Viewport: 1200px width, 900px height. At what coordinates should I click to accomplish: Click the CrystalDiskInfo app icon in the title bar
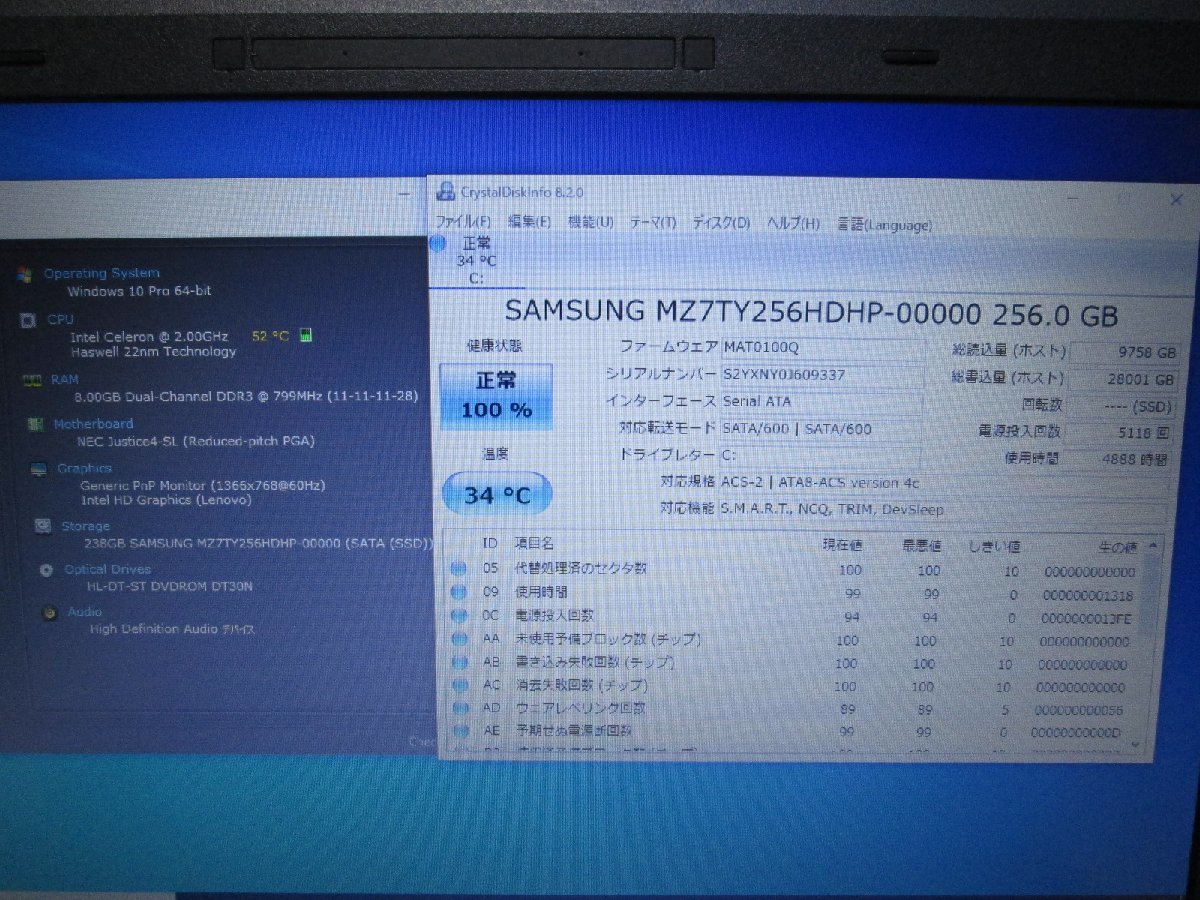446,192
